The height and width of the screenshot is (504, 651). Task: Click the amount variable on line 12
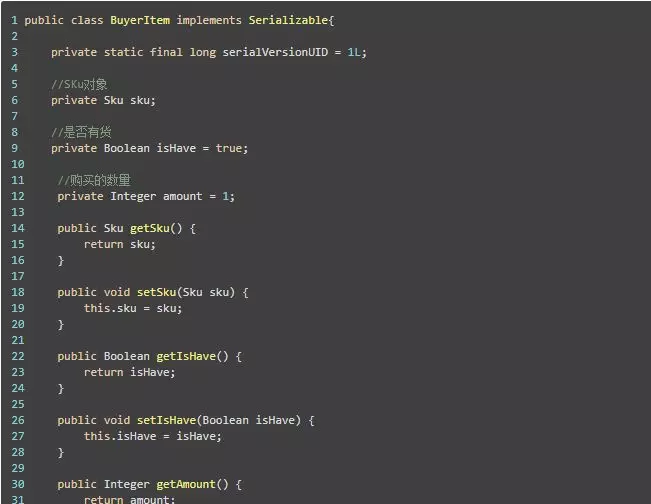[x=183, y=196]
